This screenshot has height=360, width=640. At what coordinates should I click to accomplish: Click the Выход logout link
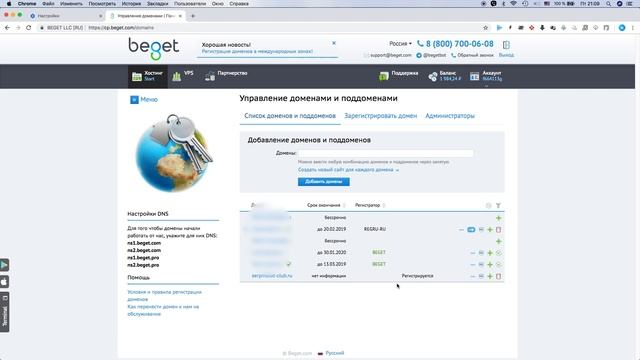tap(506, 55)
